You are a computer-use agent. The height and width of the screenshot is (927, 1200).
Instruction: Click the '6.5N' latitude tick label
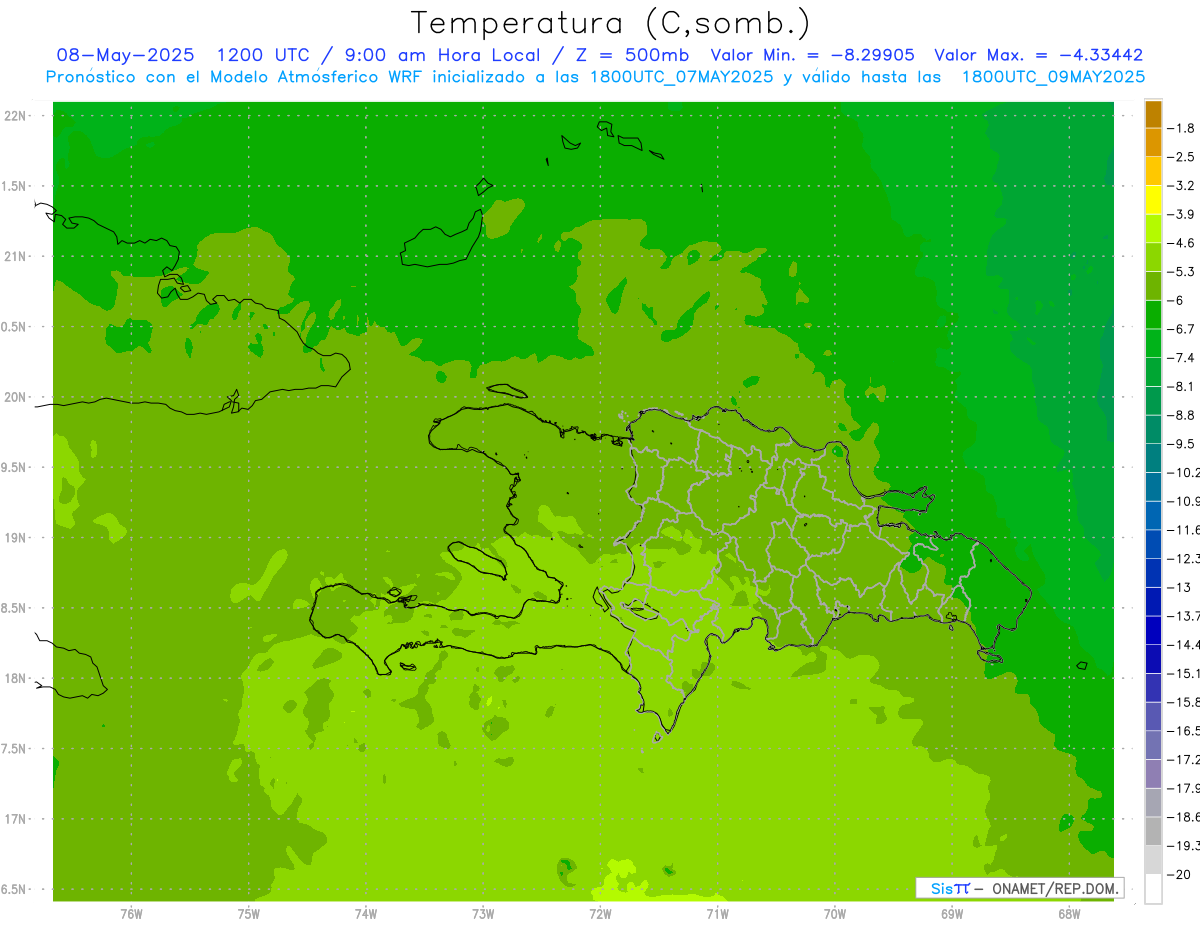click(x=13, y=890)
